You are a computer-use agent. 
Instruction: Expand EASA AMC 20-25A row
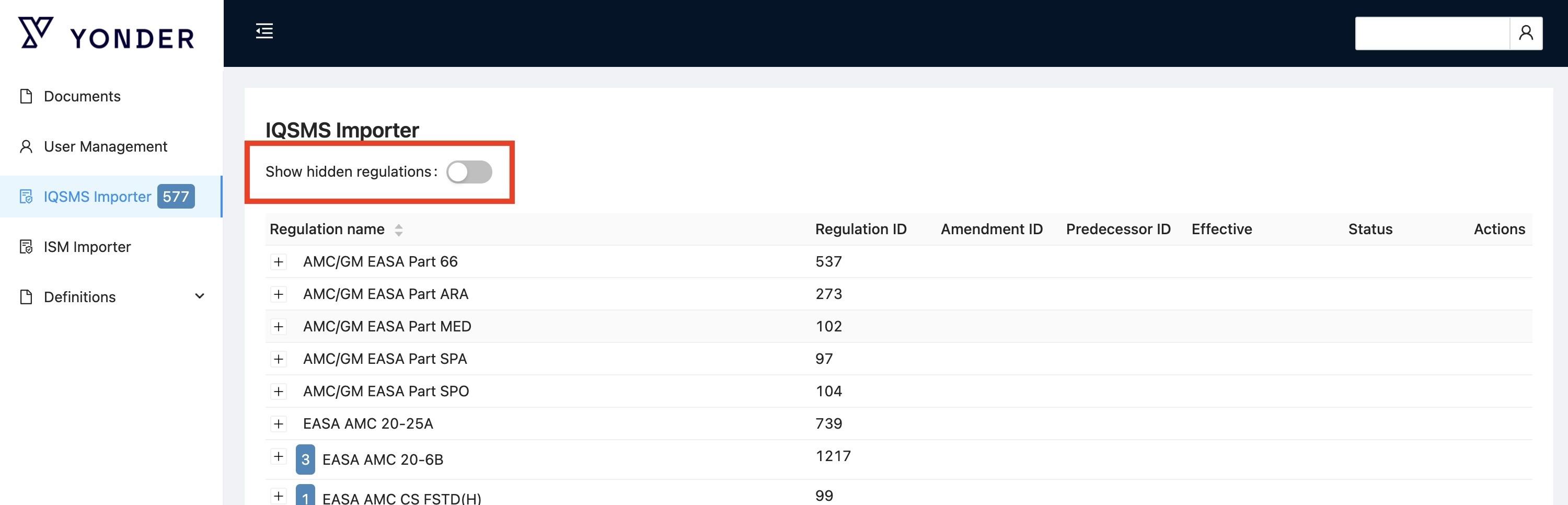(x=278, y=423)
